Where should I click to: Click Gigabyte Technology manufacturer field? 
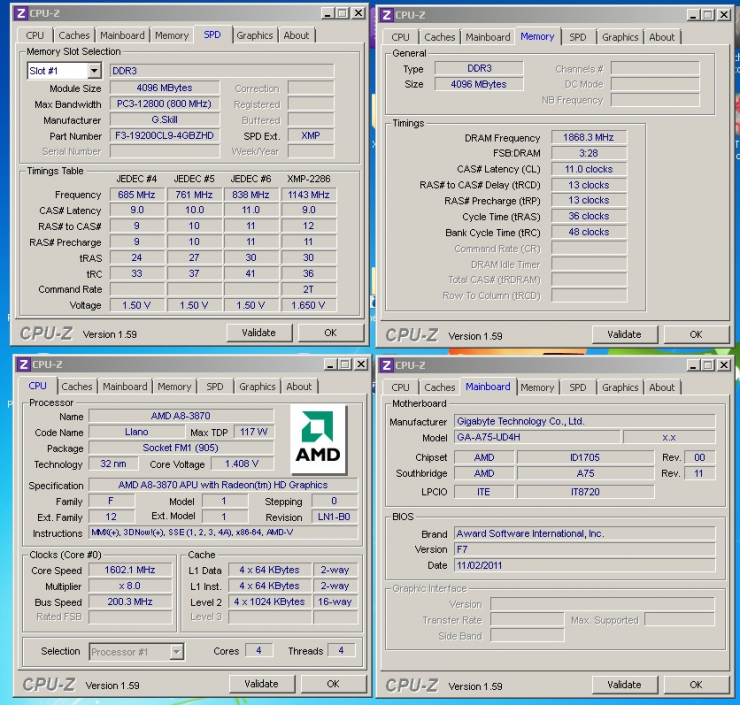click(x=585, y=421)
